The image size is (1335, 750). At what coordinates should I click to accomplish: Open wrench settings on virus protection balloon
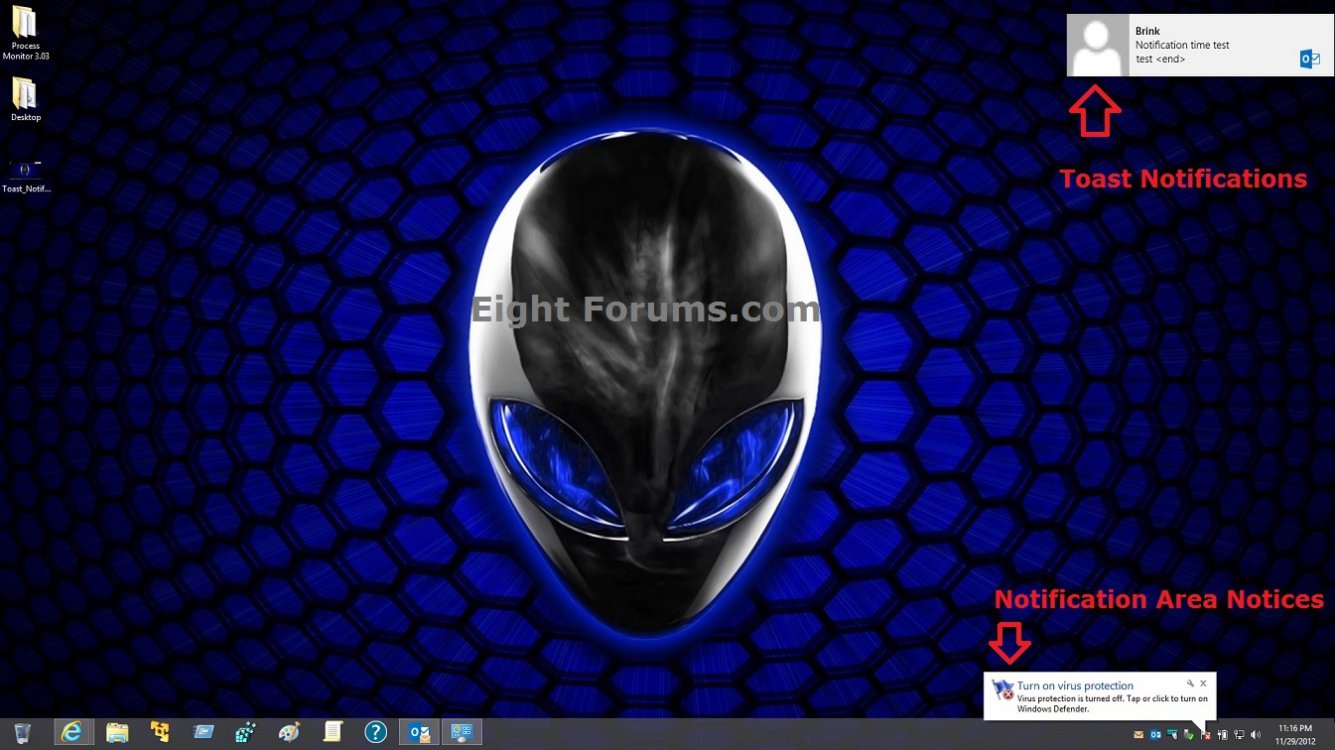1190,683
